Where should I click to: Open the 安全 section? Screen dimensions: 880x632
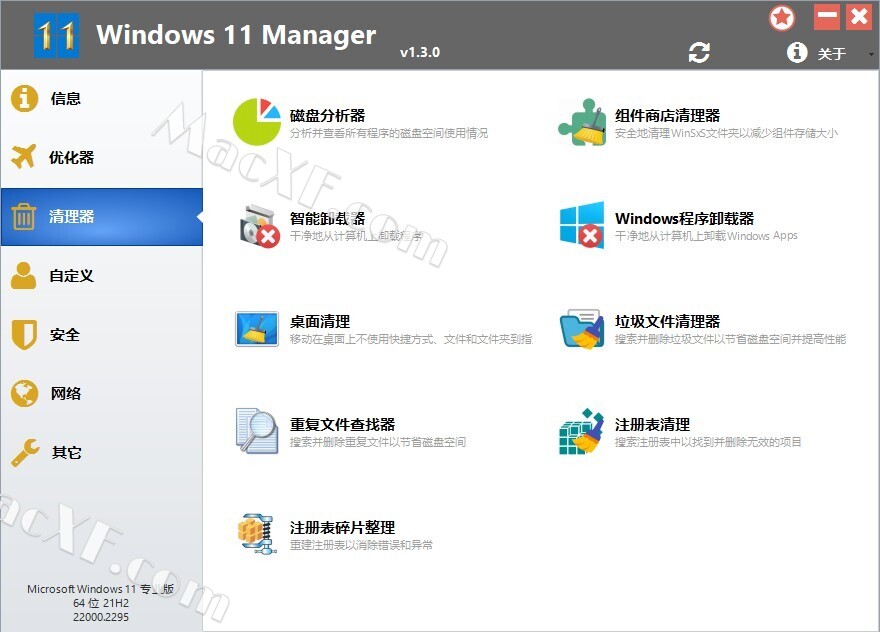[102, 335]
